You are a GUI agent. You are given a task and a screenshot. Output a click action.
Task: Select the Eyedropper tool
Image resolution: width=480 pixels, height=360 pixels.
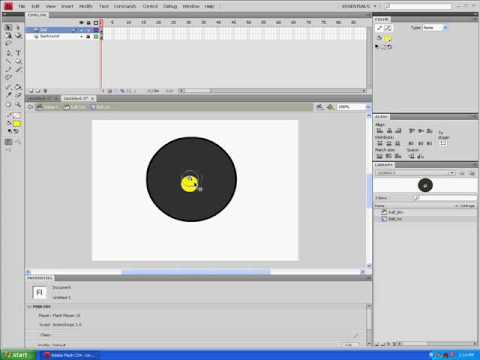click(x=9, y=95)
